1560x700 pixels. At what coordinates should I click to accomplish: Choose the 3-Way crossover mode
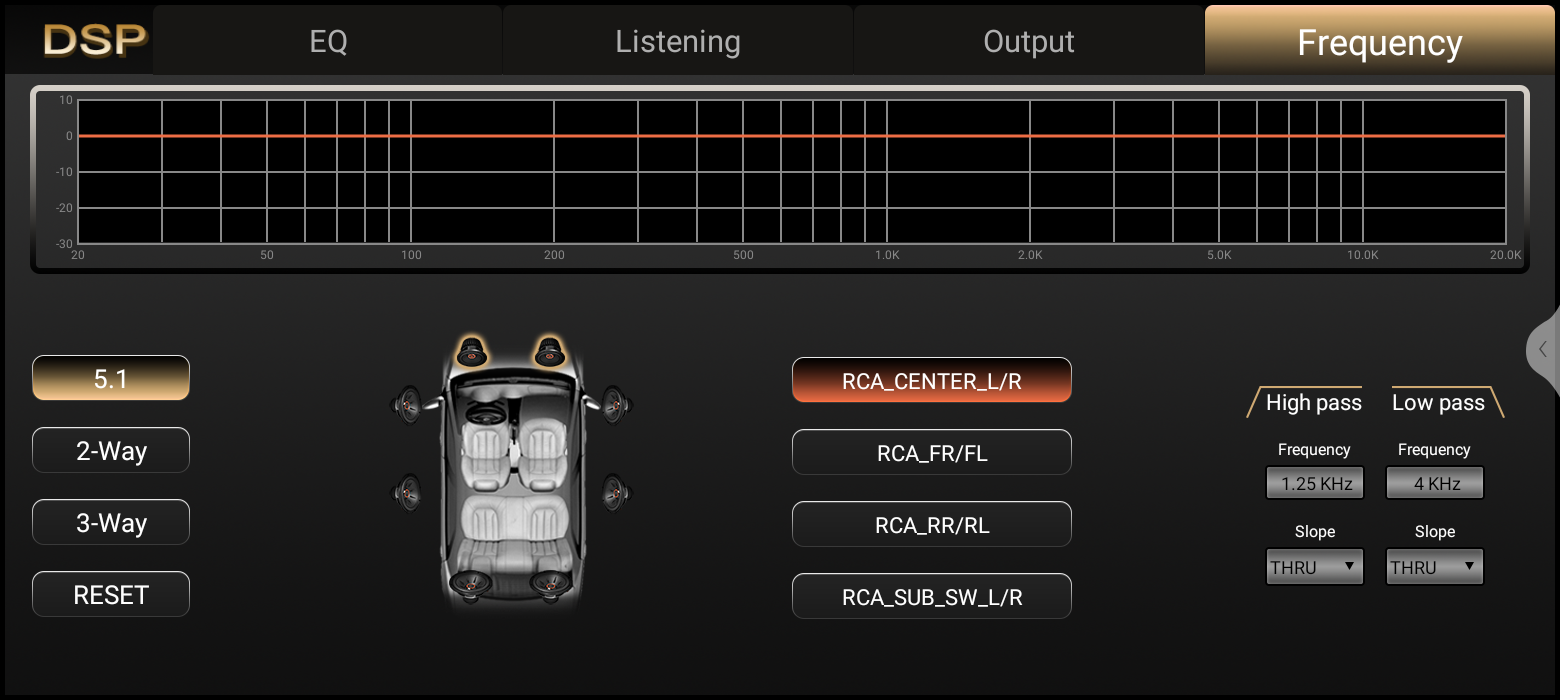[x=111, y=522]
